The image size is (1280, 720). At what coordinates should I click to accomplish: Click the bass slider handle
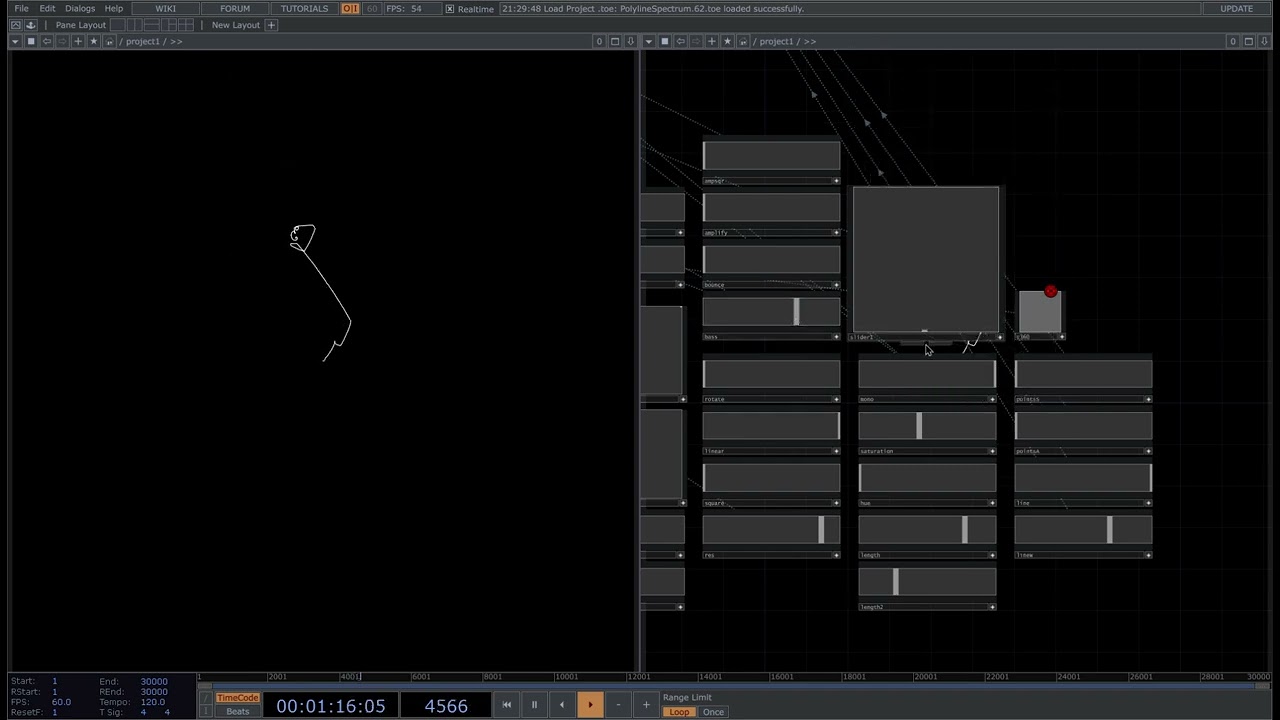[796, 311]
